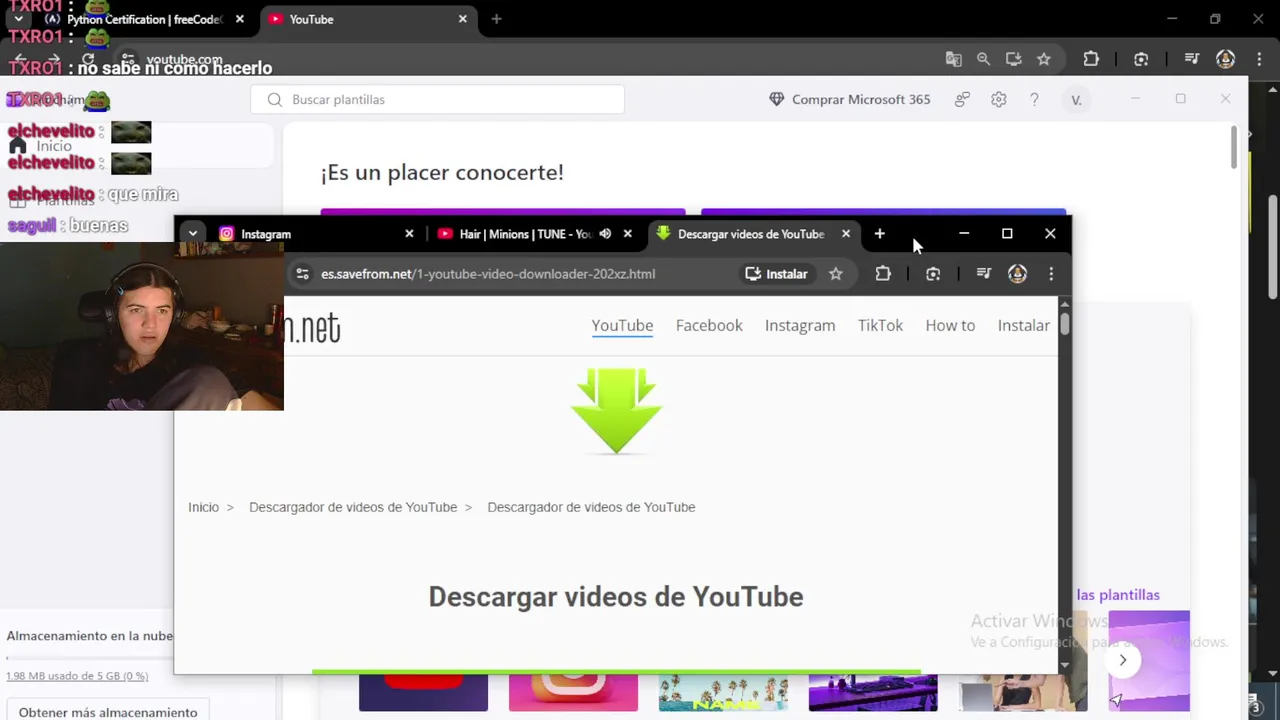Open How to in the savefrom navigation
This screenshot has width=1280, height=720.
click(950, 325)
